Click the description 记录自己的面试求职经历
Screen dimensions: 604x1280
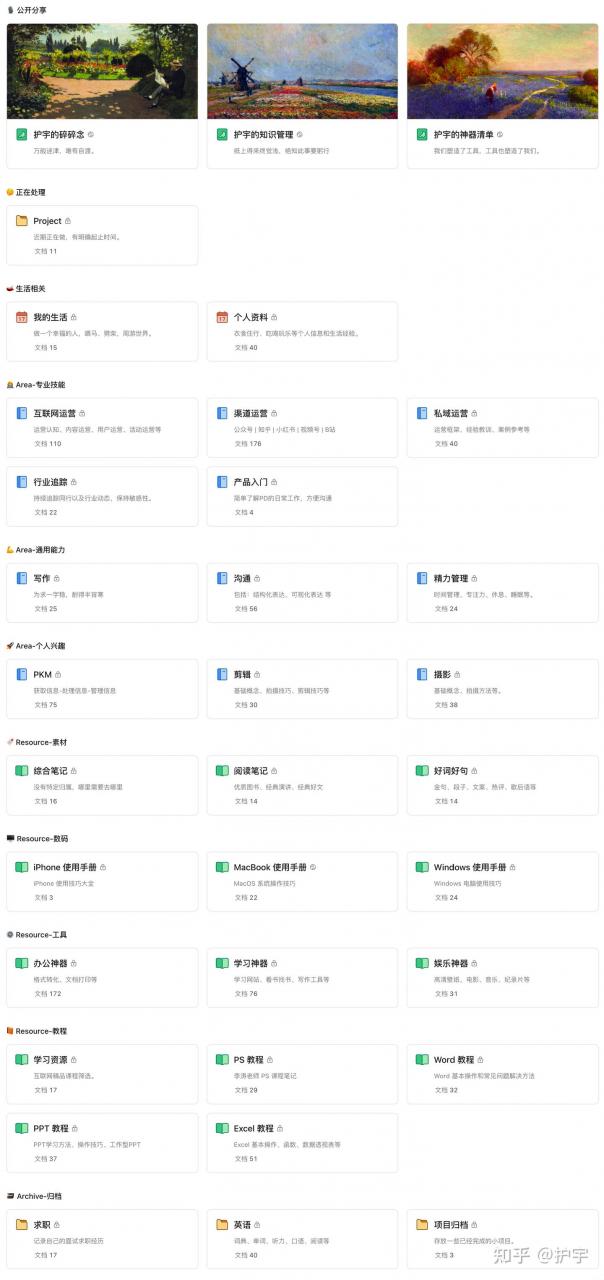(69, 1242)
